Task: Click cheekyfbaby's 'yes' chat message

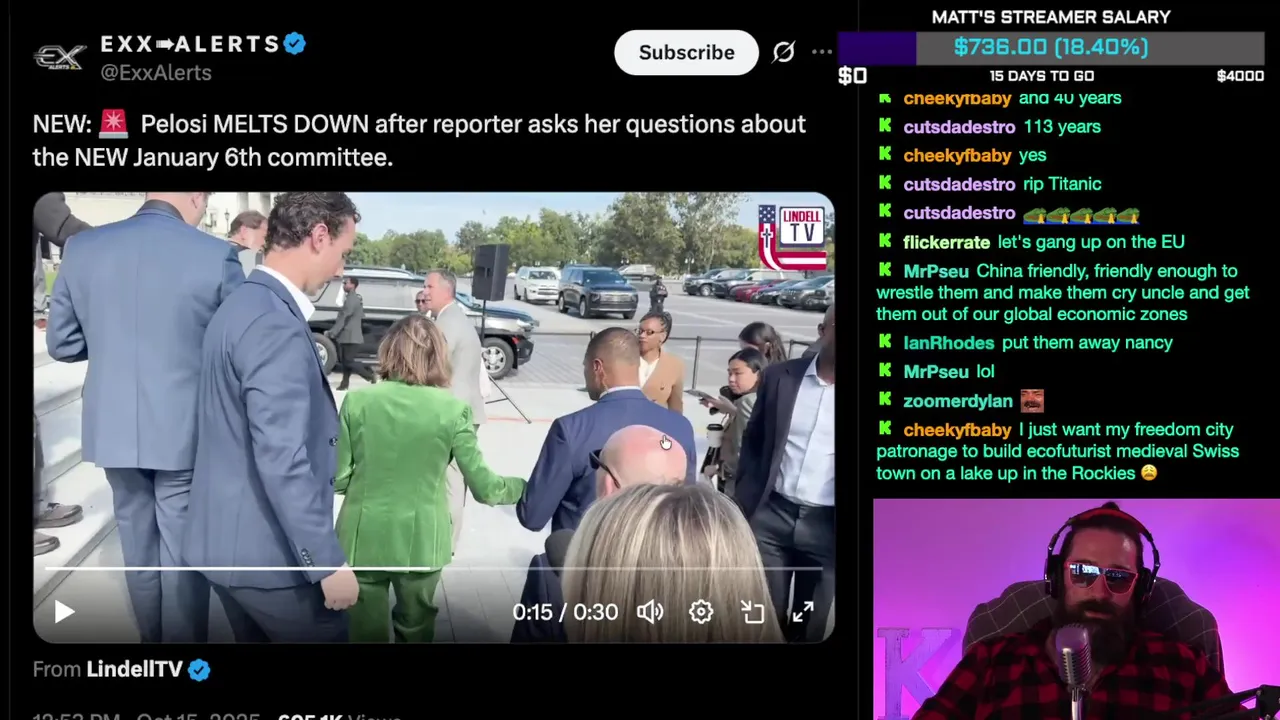Action: pos(1032,156)
